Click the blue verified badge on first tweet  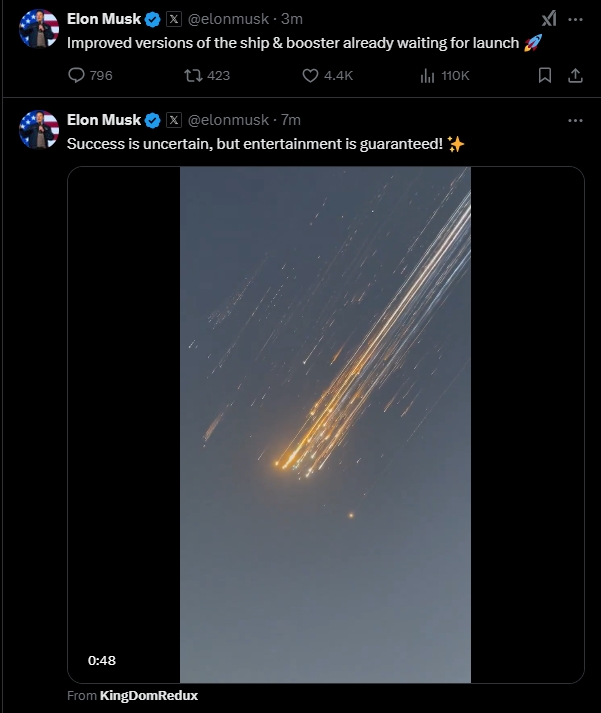(x=153, y=19)
